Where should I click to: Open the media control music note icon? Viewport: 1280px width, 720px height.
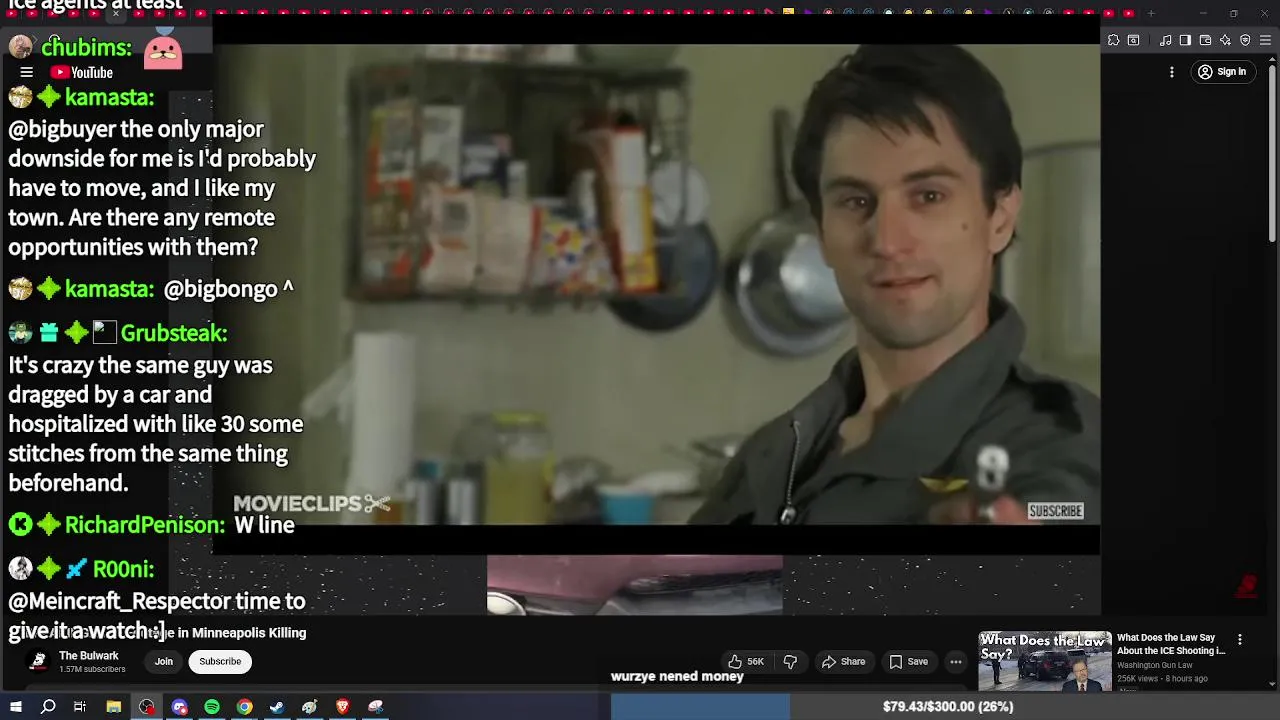click(x=1165, y=40)
